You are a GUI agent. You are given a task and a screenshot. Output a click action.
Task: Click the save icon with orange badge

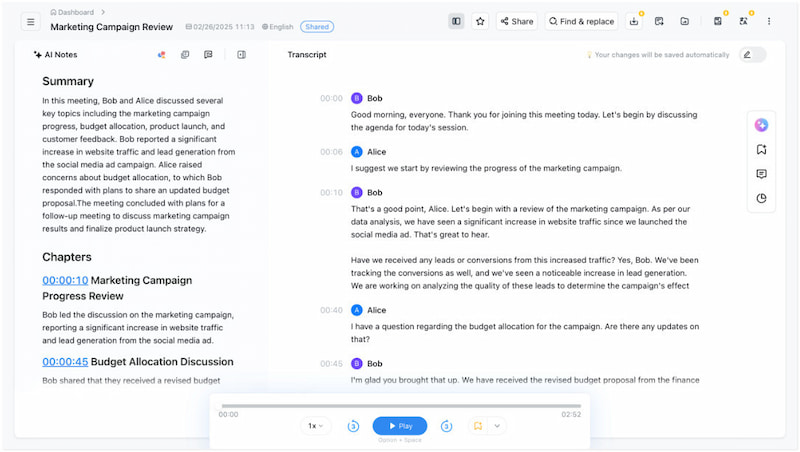(x=718, y=21)
